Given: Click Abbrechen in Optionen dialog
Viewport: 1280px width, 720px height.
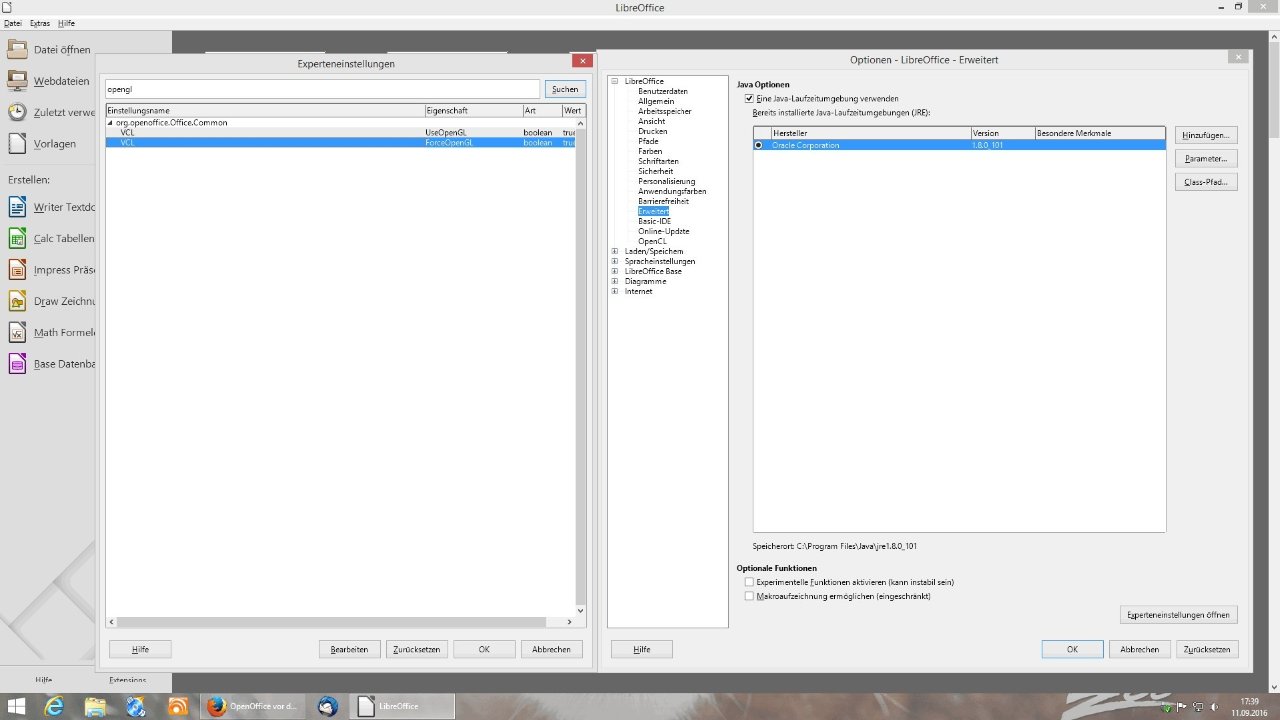Looking at the screenshot, I should (1140, 649).
